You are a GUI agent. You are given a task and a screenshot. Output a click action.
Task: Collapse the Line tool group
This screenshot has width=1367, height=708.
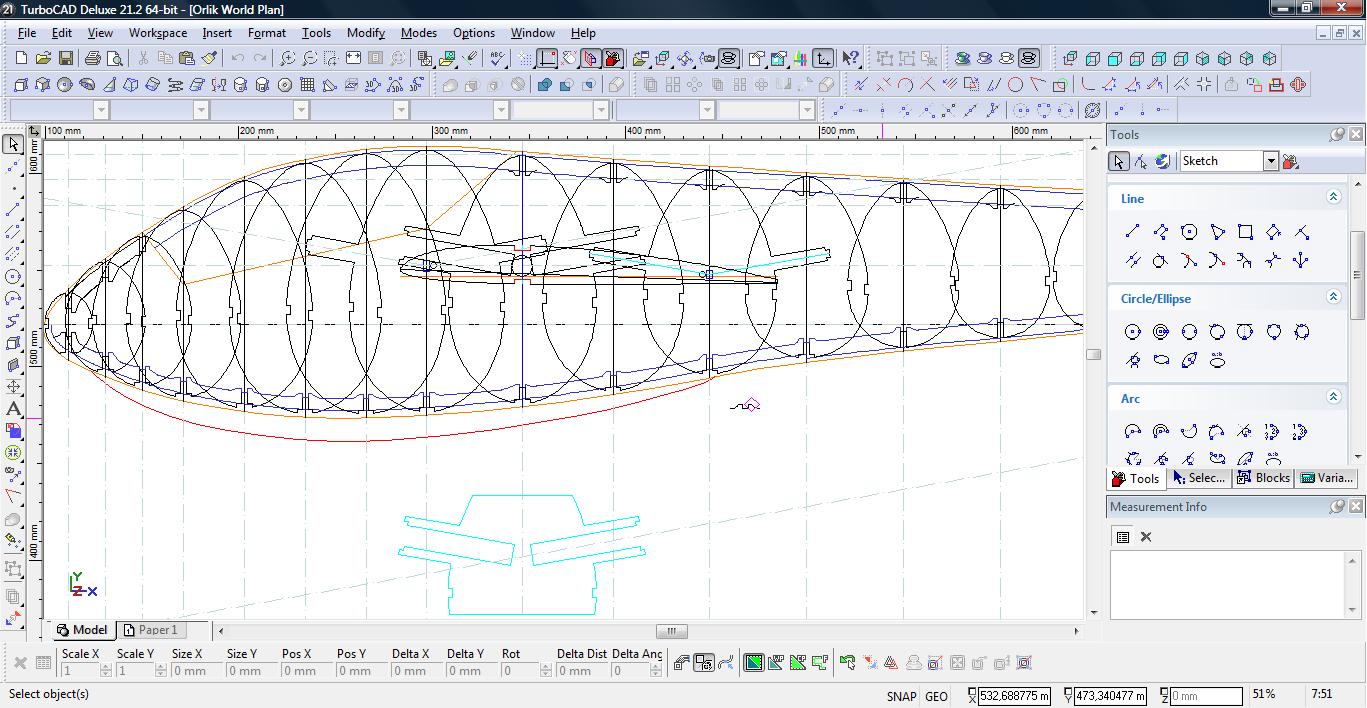1333,198
